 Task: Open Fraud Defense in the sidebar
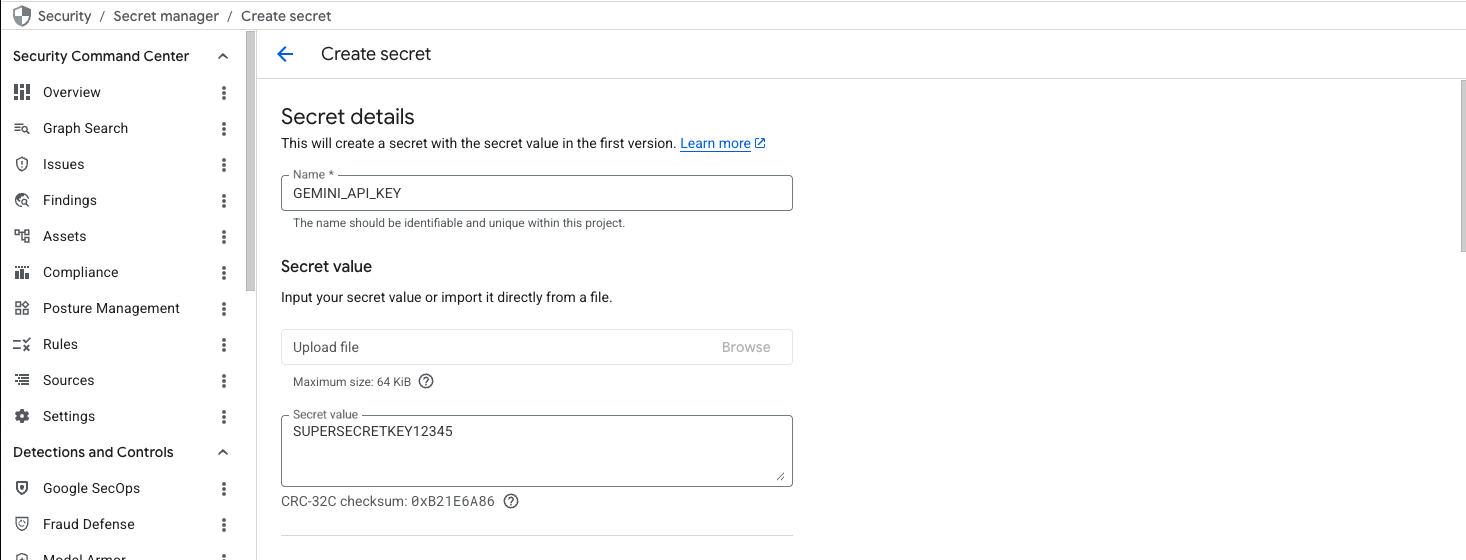[88, 524]
